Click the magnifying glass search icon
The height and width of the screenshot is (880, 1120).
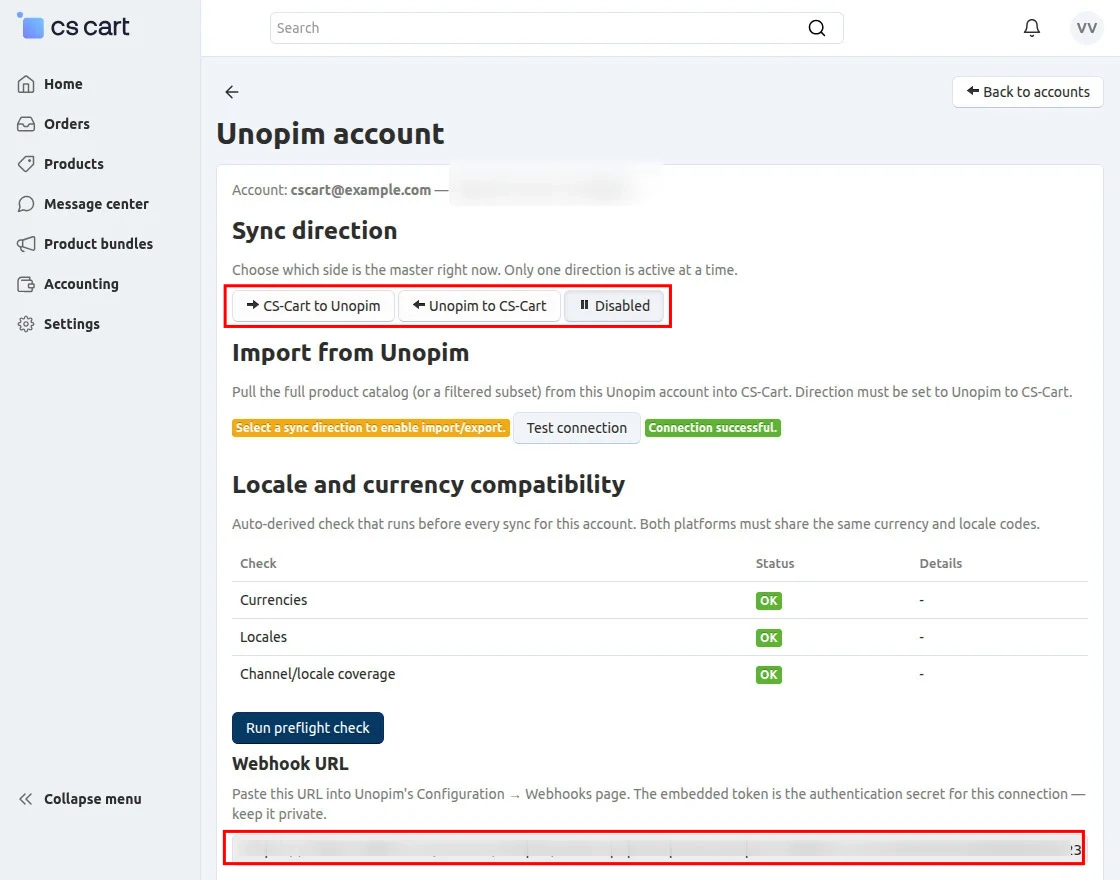(816, 28)
